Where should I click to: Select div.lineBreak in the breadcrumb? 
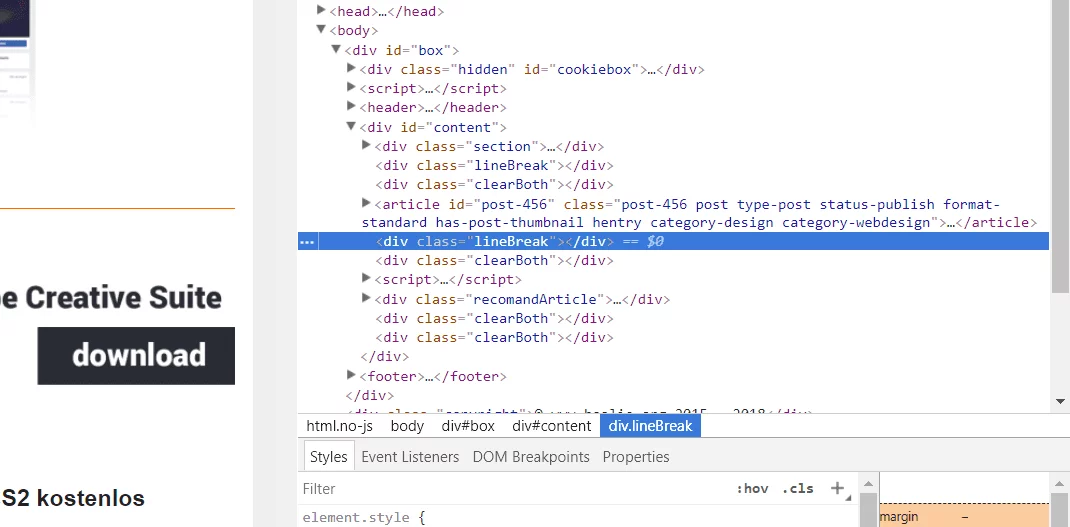coord(650,426)
